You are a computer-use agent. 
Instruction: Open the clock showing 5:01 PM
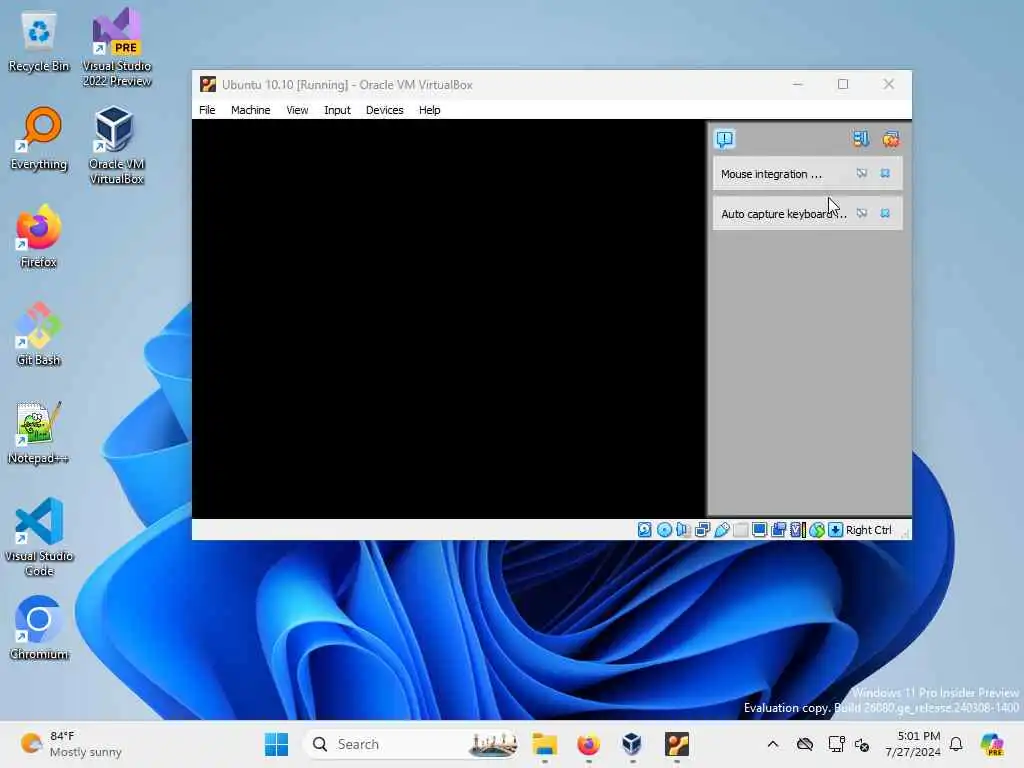913,744
